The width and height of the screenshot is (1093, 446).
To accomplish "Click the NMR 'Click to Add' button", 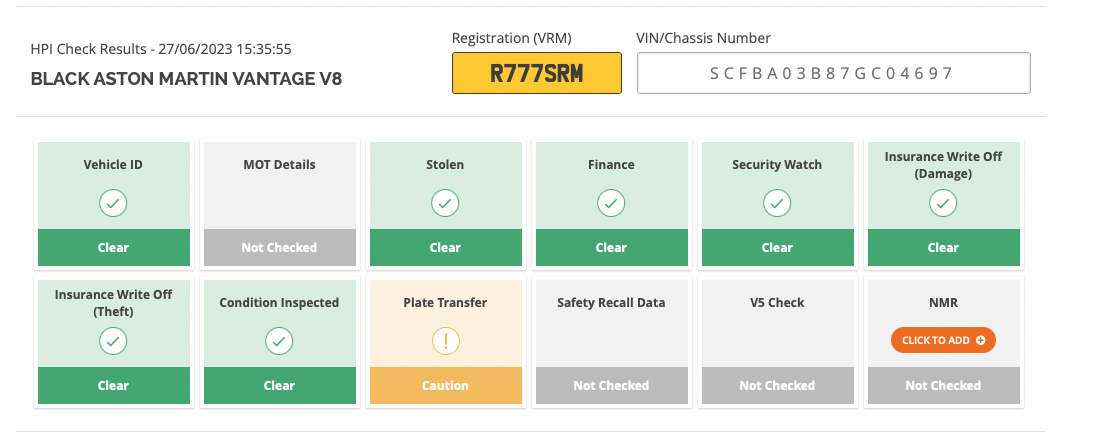I will [943, 340].
